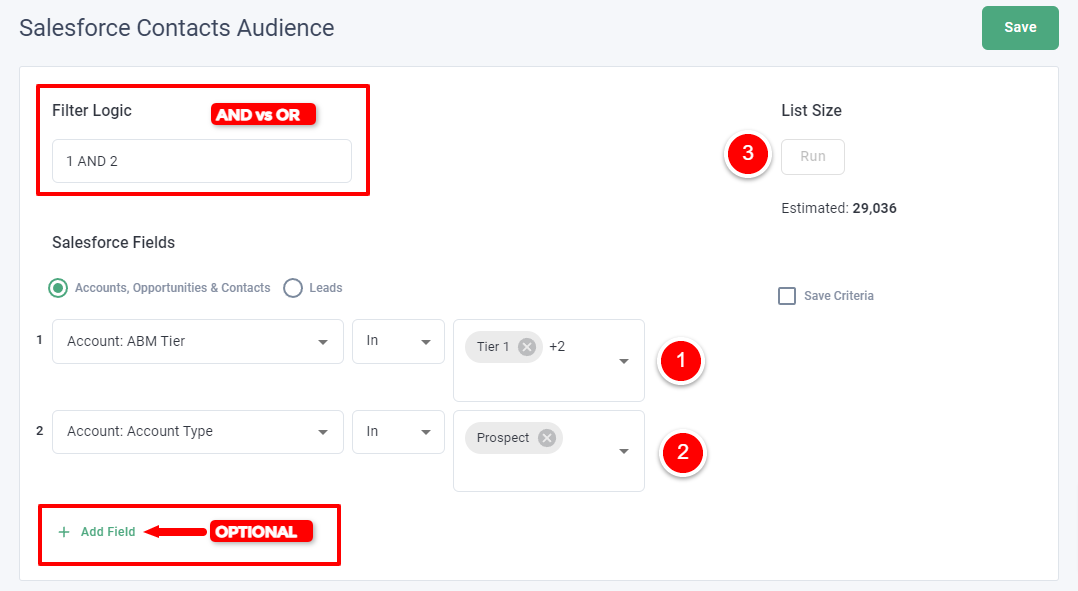Open the In operator dropdown in row 2
Image resolution: width=1078 pixels, height=591 pixels.
pyautogui.click(x=398, y=432)
